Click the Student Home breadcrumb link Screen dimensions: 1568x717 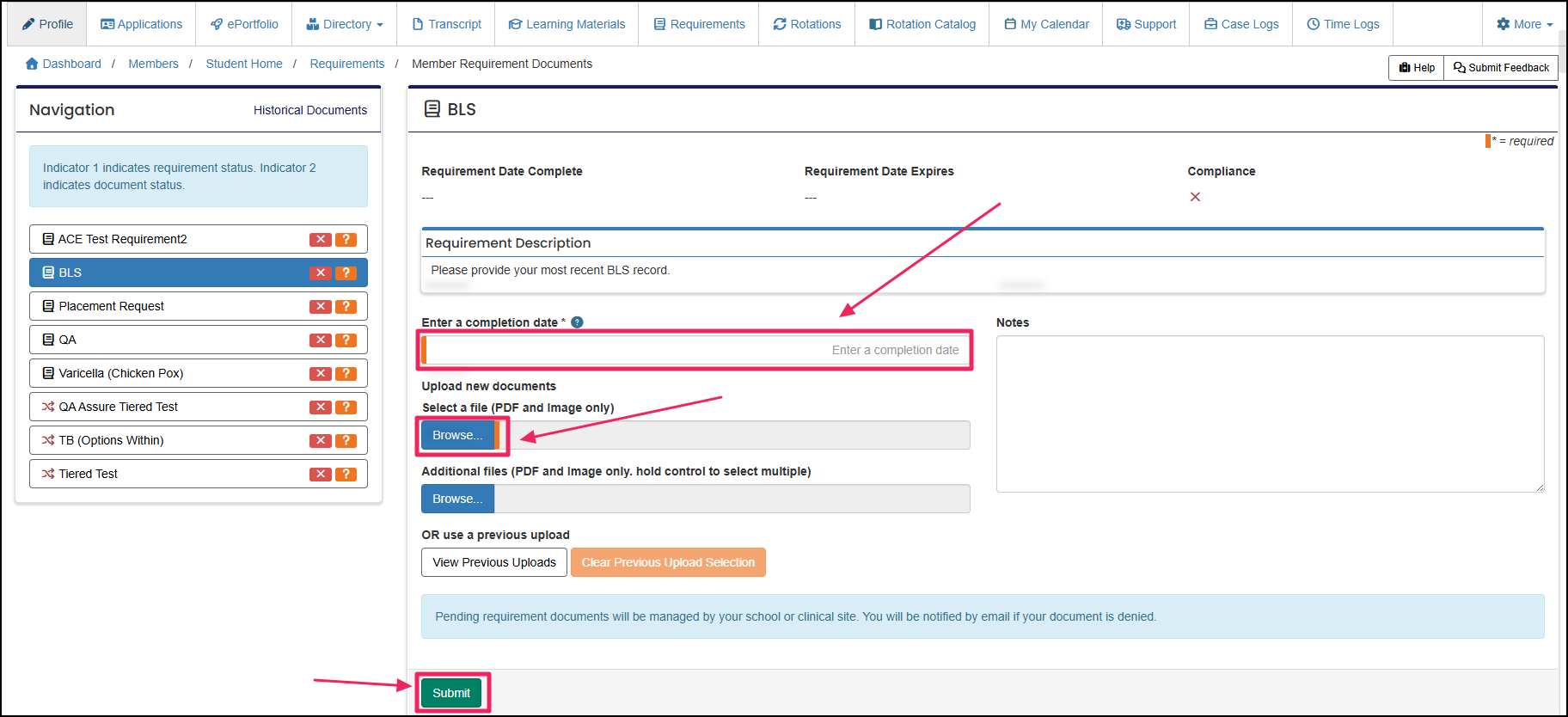click(244, 64)
